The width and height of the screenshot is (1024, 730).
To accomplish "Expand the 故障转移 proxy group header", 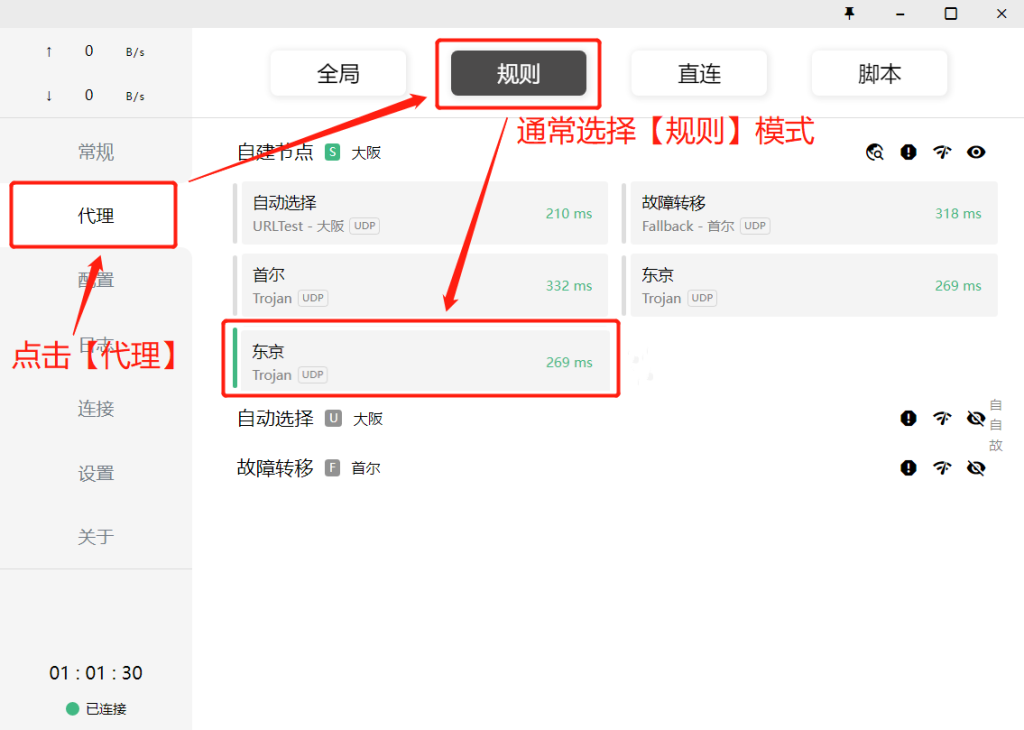I will pos(276,468).
